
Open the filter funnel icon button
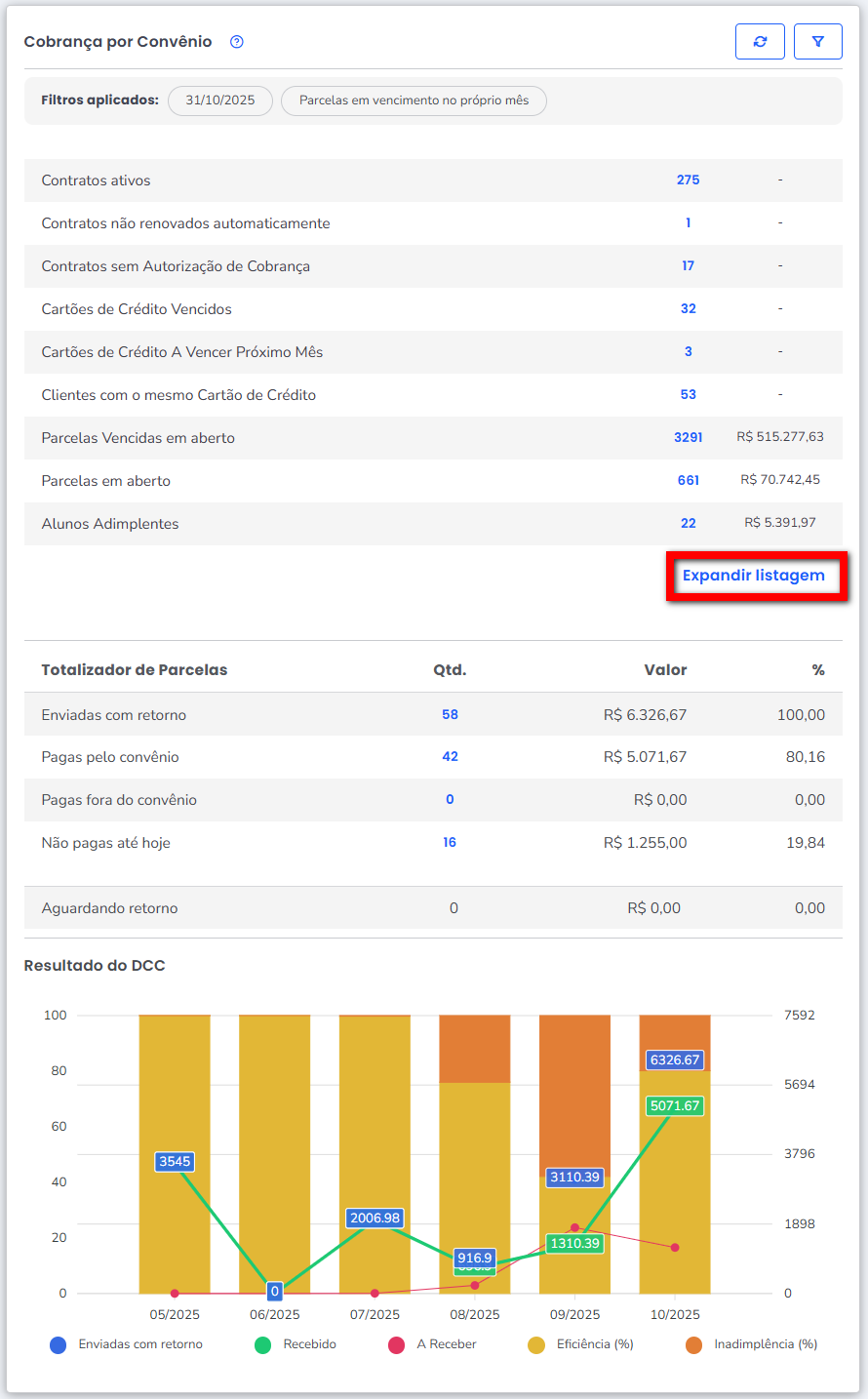817,42
